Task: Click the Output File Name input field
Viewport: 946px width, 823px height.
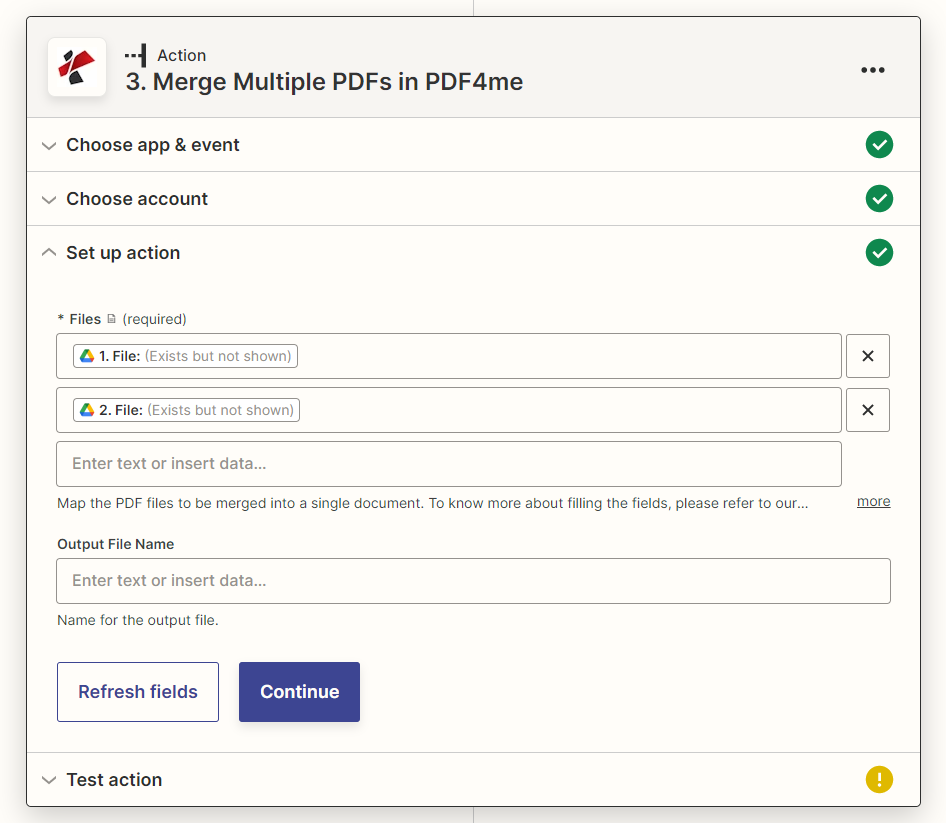Action: point(473,580)
